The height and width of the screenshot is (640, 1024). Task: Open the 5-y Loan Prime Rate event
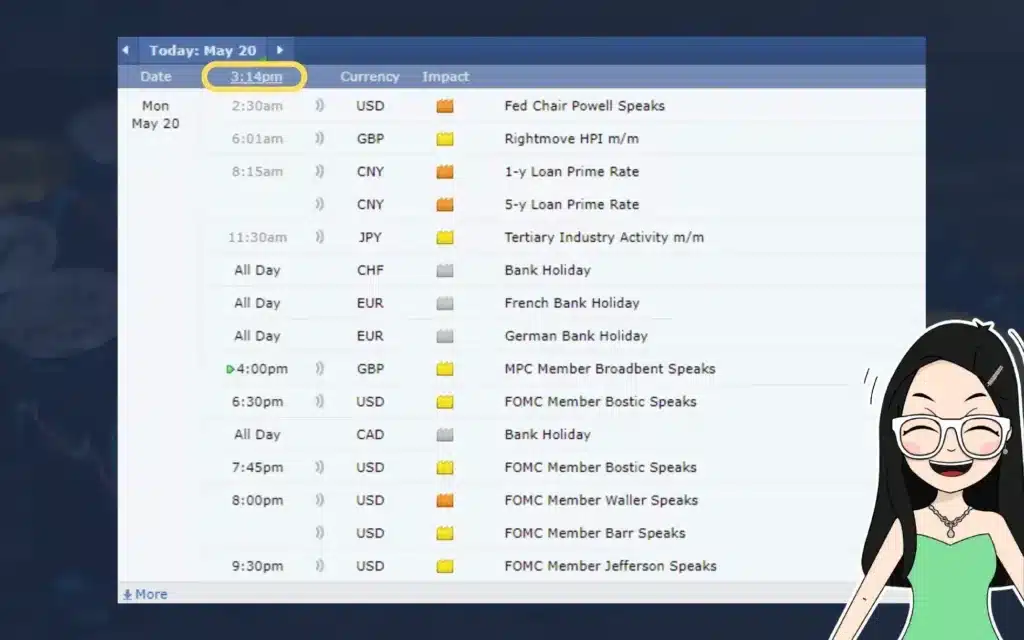(571, 204)
